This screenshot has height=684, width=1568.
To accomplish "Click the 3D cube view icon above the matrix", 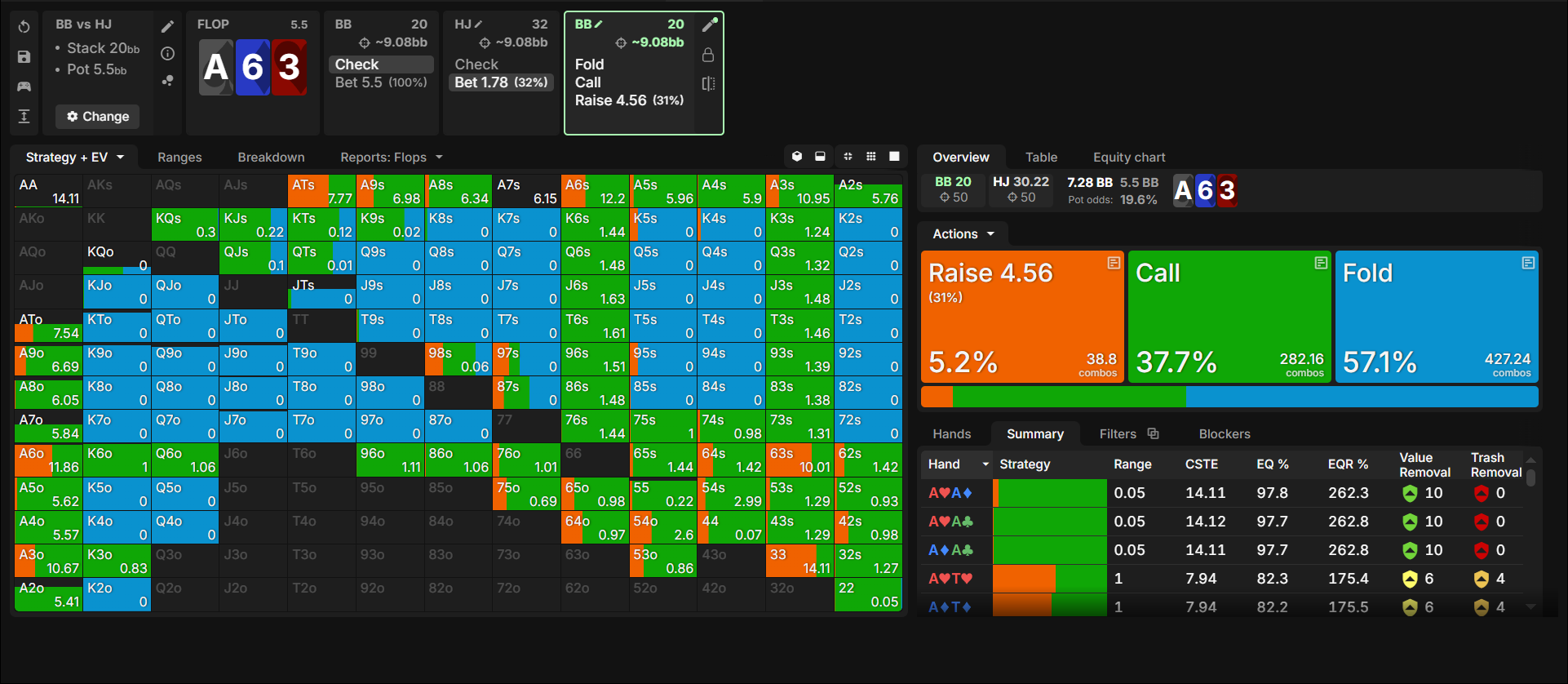I will click(x=797, y=156).
